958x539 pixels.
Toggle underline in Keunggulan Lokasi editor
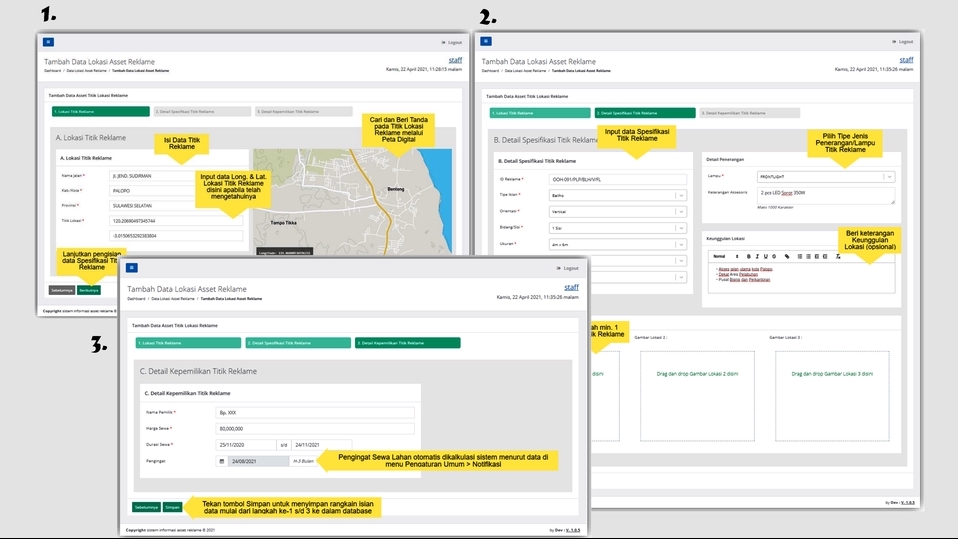pos(766,257)
